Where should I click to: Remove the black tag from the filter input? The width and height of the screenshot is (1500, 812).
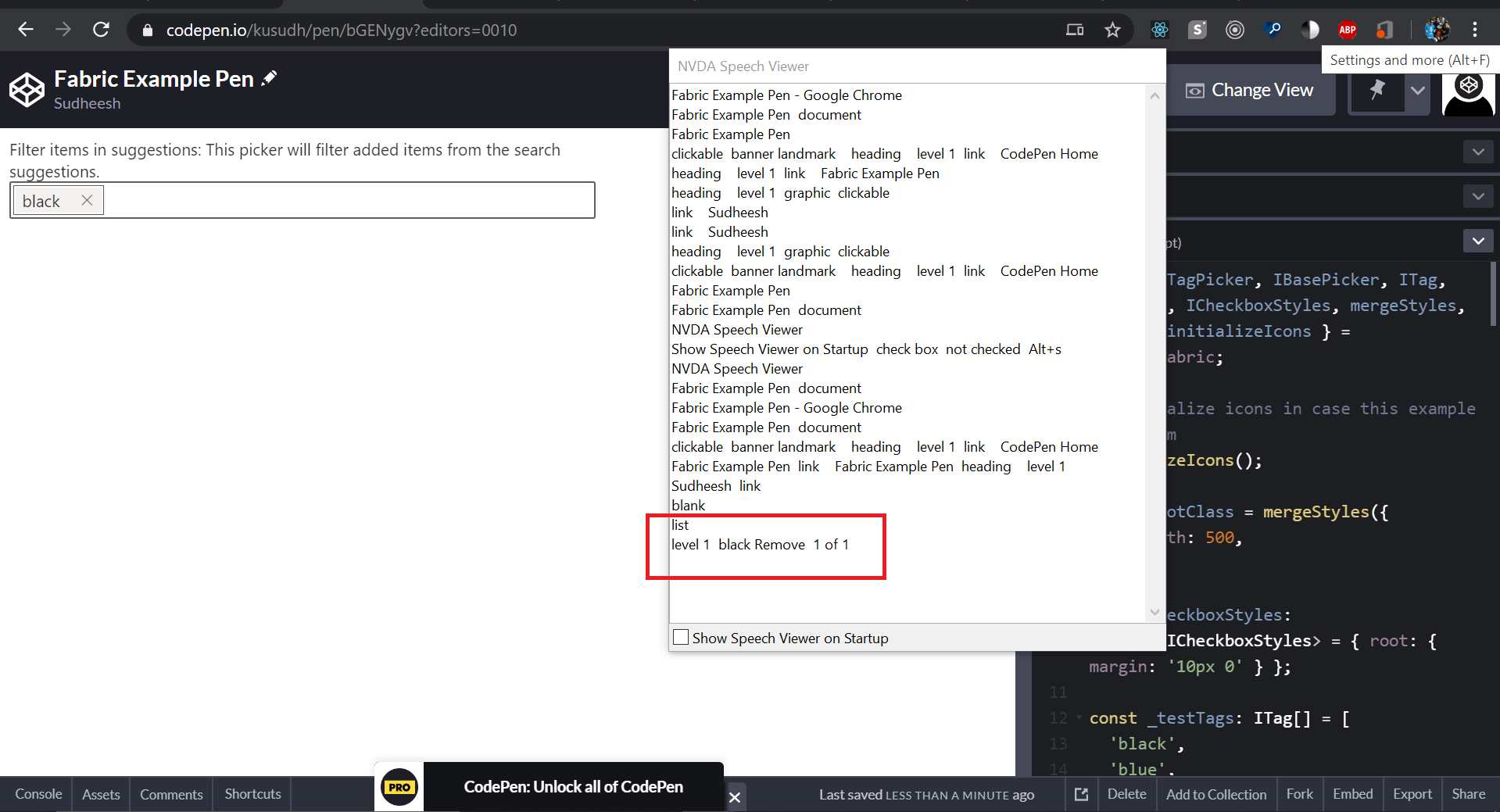[87, 199]
